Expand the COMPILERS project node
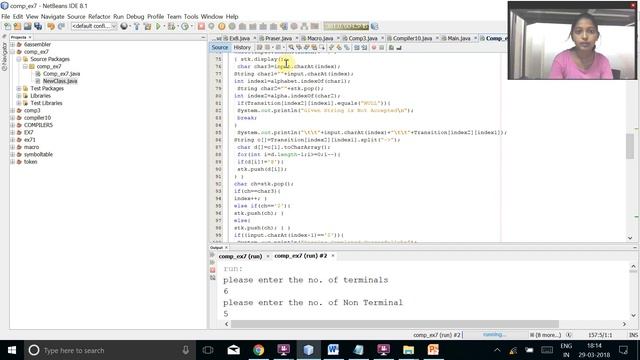 coord(13,125)
